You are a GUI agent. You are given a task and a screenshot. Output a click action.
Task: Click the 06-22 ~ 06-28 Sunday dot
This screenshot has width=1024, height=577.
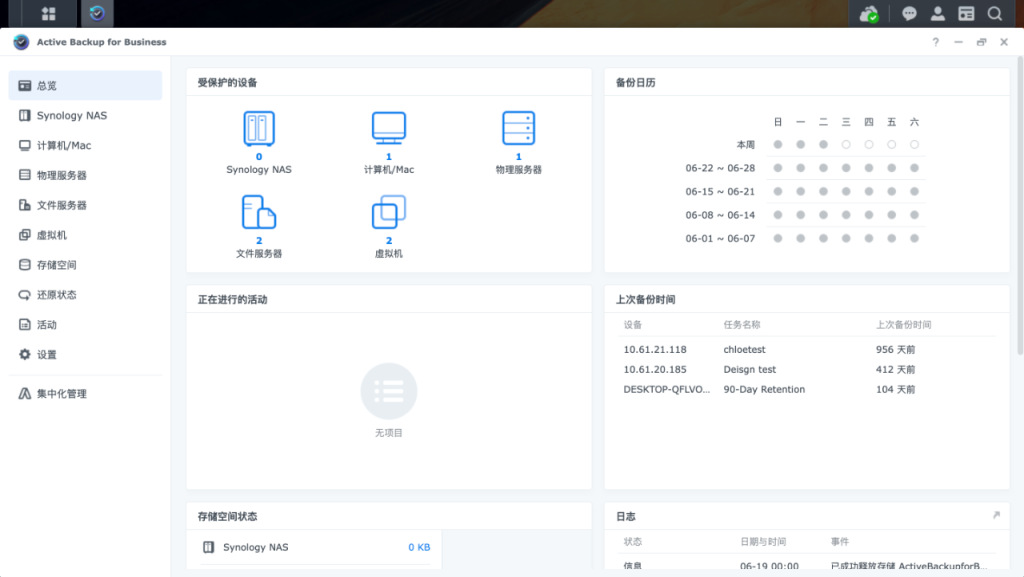(778, 168)
